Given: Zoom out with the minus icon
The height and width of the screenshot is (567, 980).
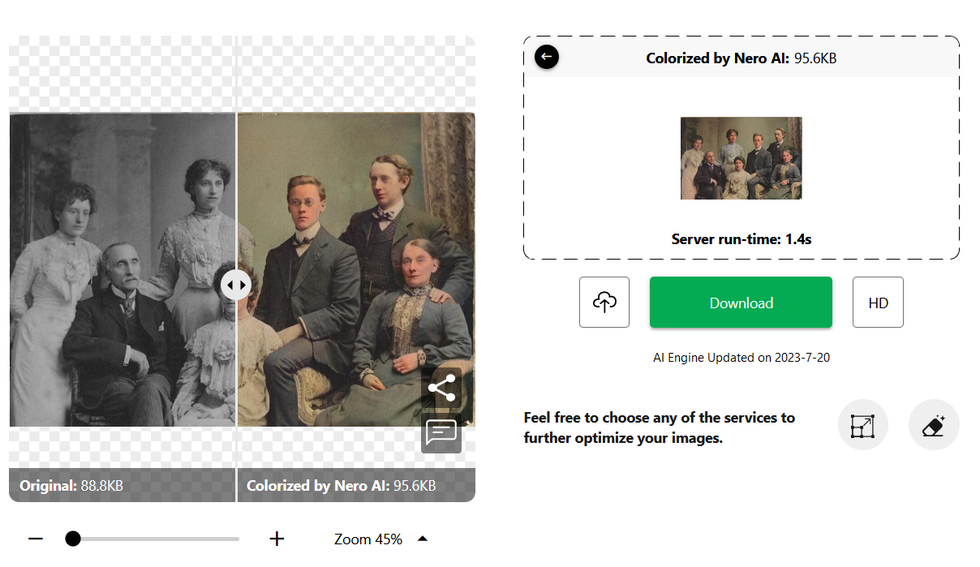Looking at the screenshot, I should pos(36,539).
